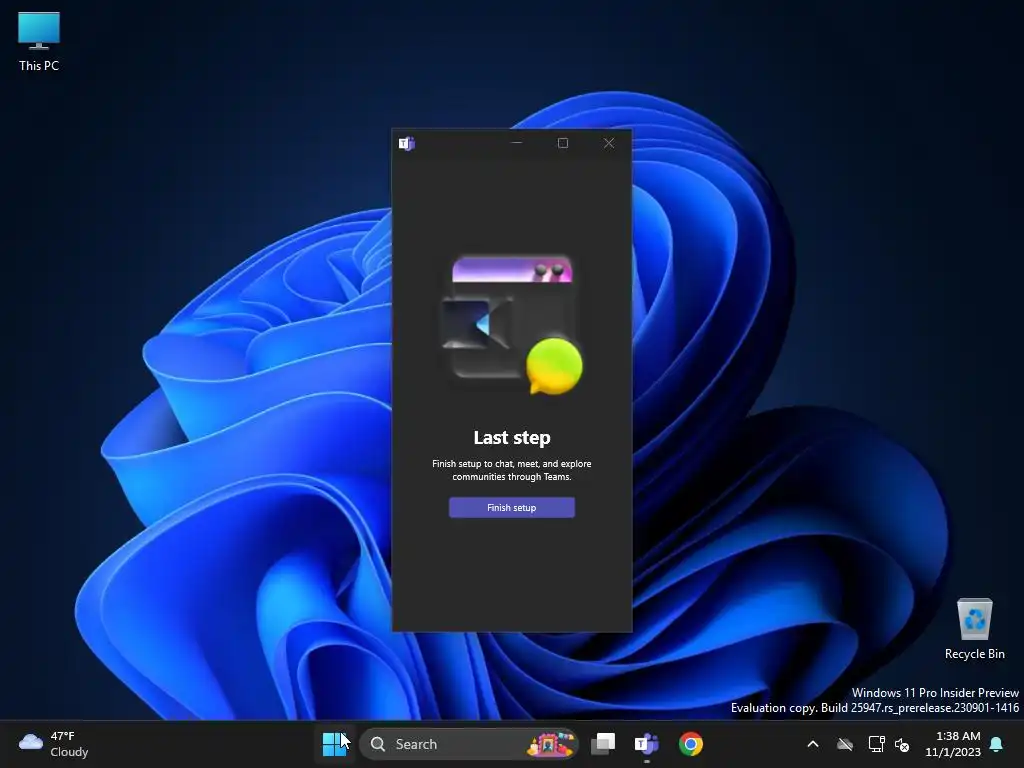Launch Google Chrome from the taskbar
Viewport: 1024px width, 768px height.
point(690,744)
